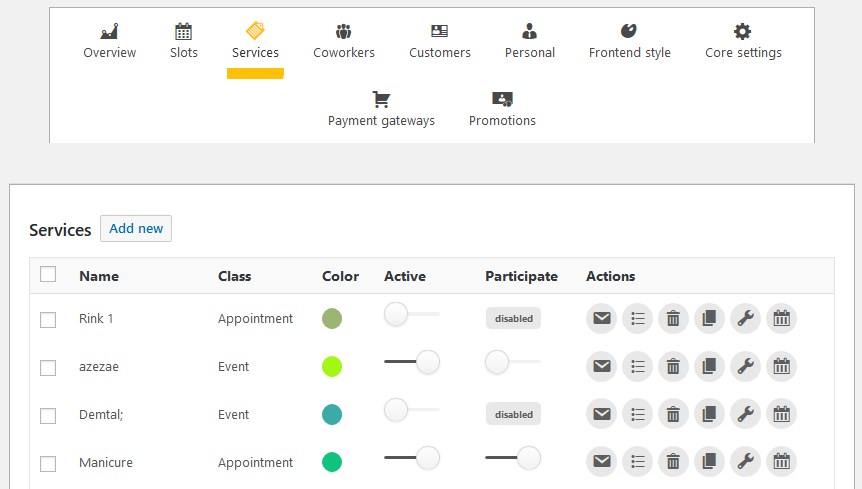The height and width of the screenshot is (489, 862).
Task: Open the calendar icon for Rink 1
Action: click(x=781, y=318)
